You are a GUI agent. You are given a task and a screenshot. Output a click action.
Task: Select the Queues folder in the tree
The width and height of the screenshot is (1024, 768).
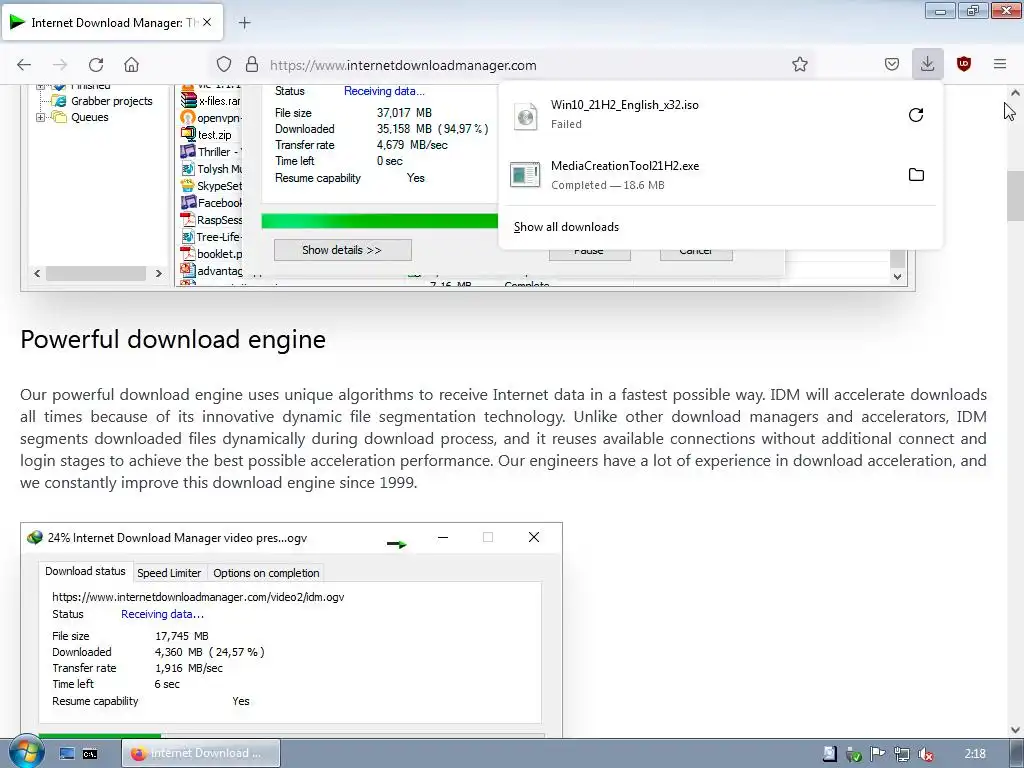coord(89,118)
